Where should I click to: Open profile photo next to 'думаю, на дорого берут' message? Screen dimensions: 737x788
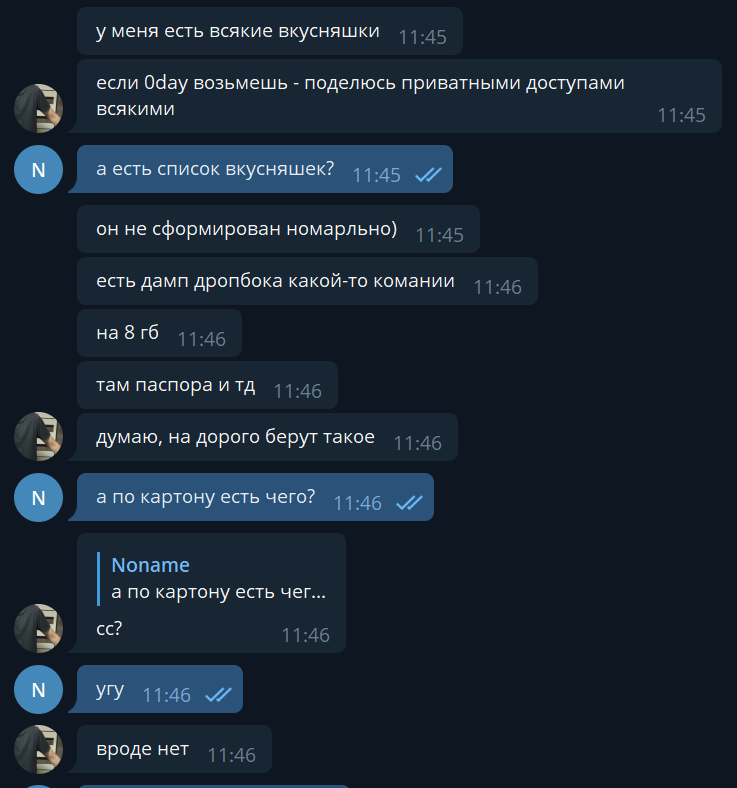(38, 437)
